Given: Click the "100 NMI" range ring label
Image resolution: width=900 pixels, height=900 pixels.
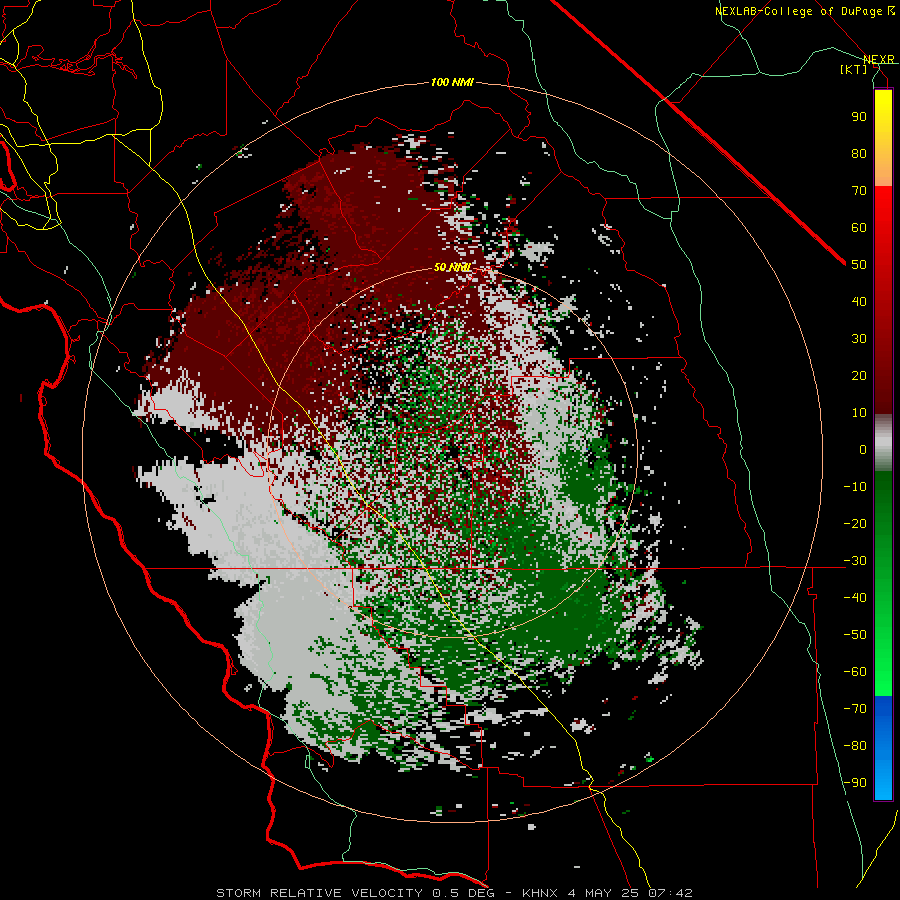Looking at the screenshot, I should 452,82.
